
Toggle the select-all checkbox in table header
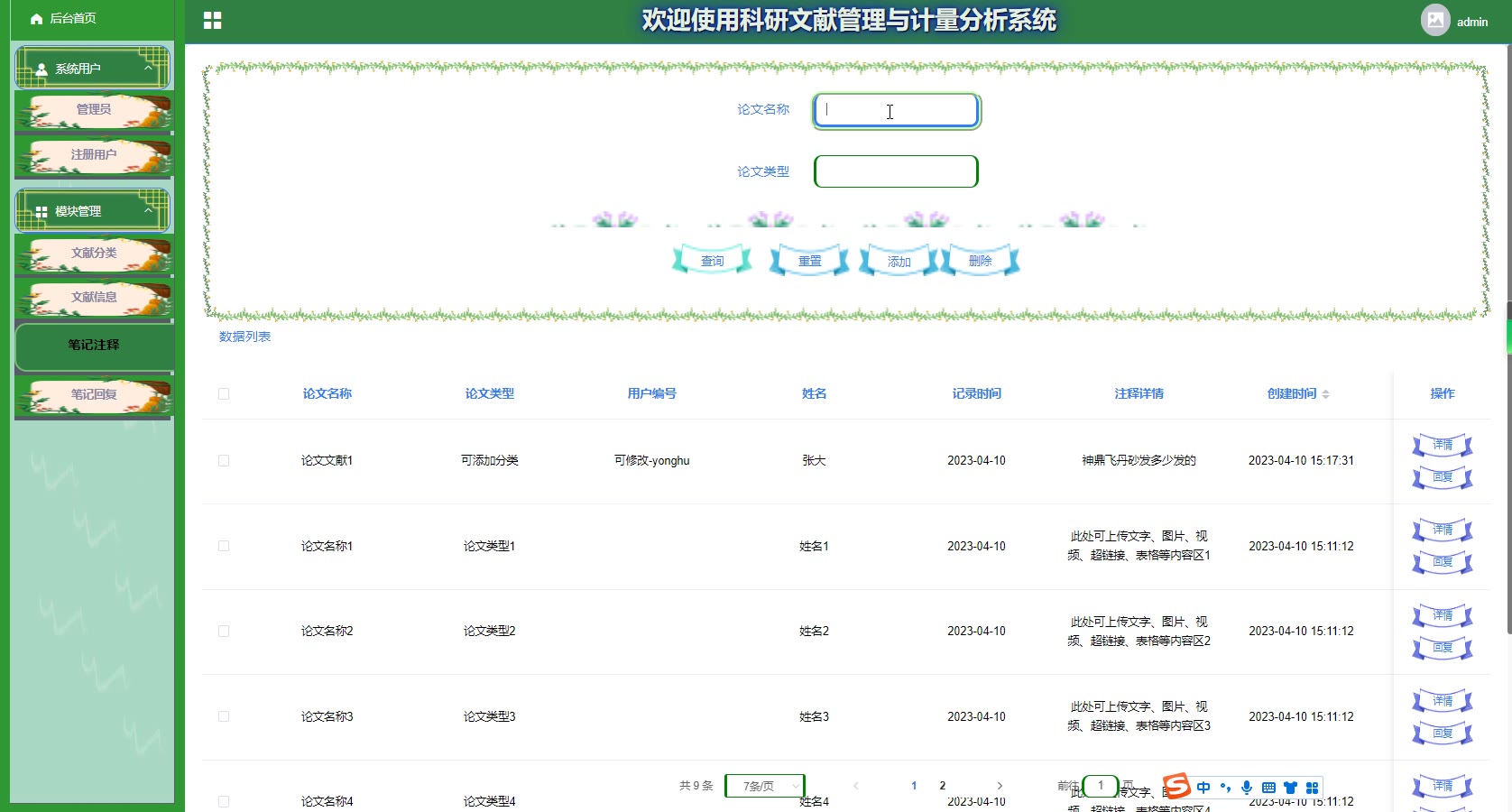pos(224,393)
